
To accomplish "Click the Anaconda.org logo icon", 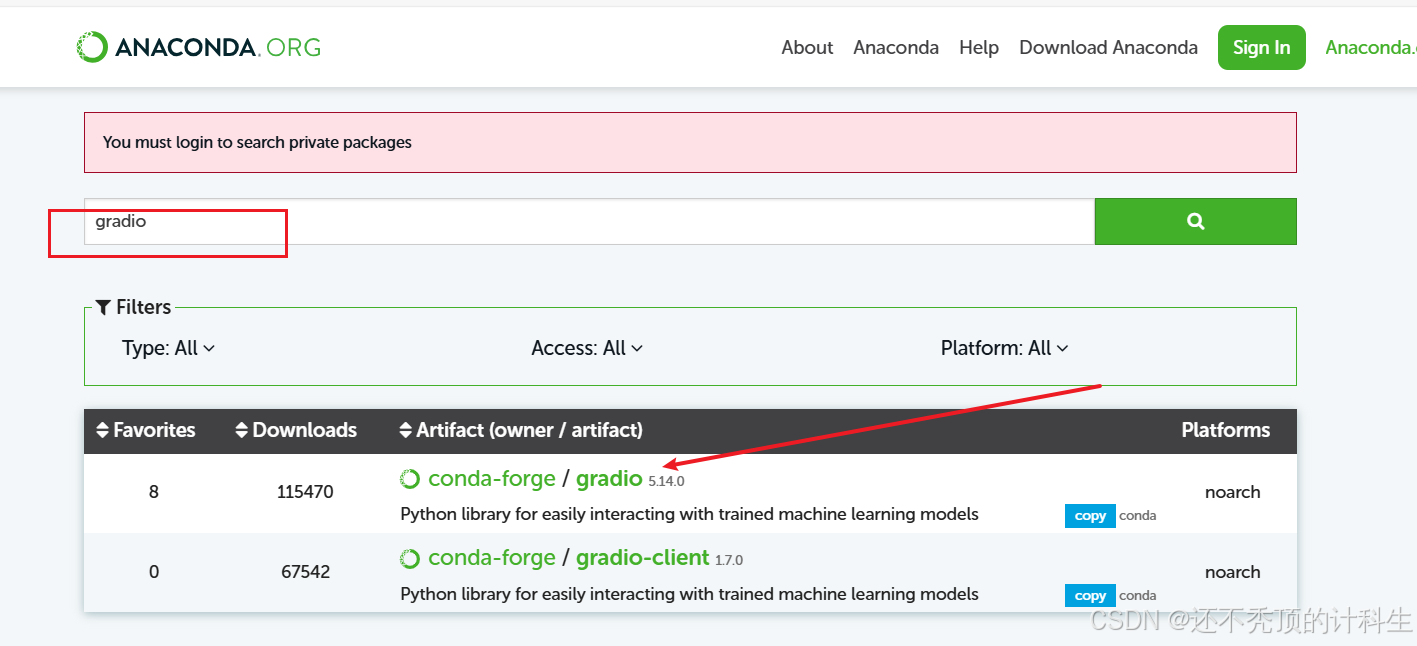I will pyautogui.click(x=92, y=47).
